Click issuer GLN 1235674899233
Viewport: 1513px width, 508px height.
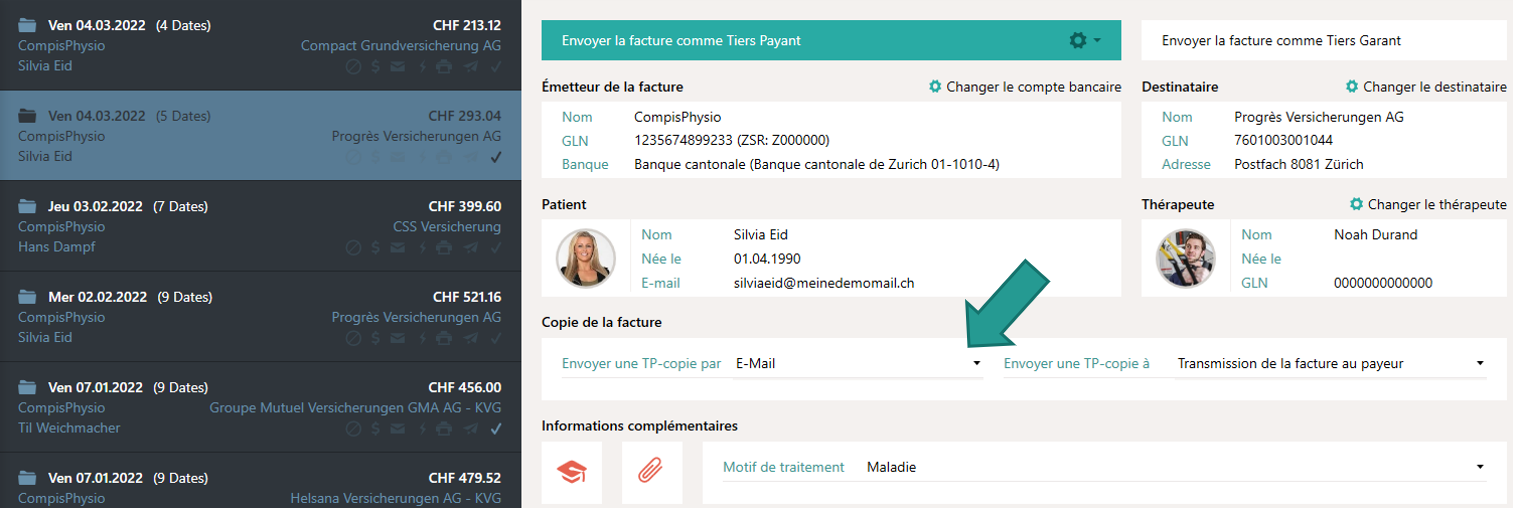coord(683,141)
